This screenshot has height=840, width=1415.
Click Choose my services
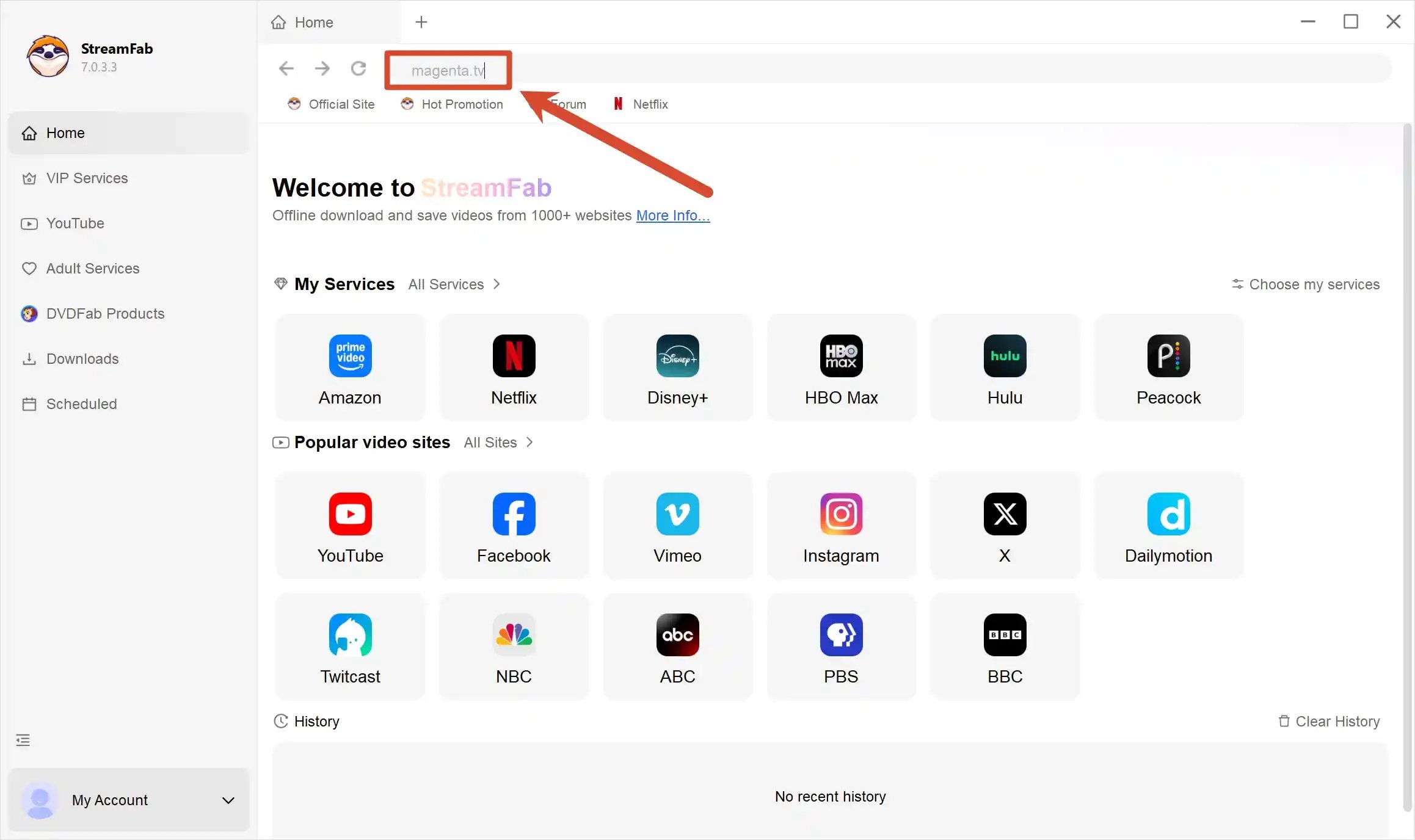[x=1306, y=284]
